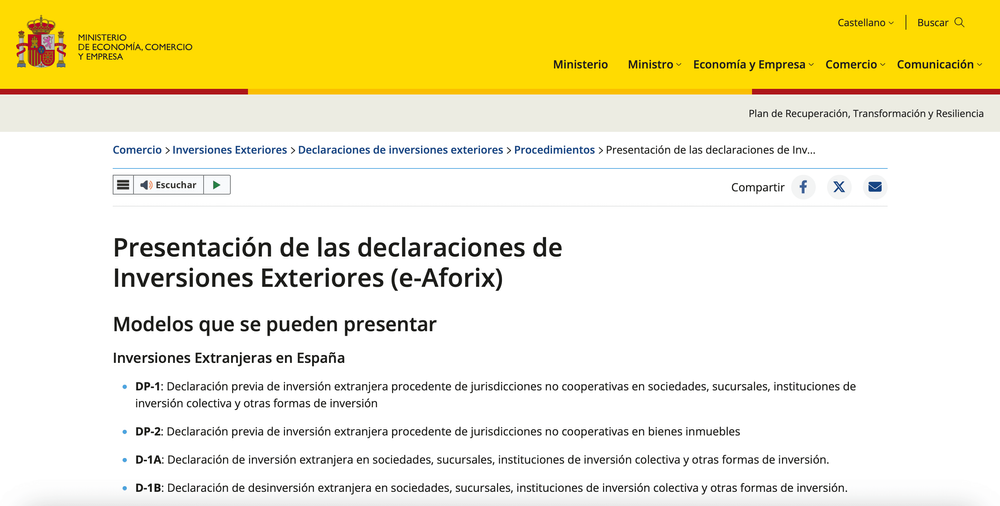
Task: Go to Plan de Recuperación, Transformación y Resiliencia
Action: (x=866, y=114)
